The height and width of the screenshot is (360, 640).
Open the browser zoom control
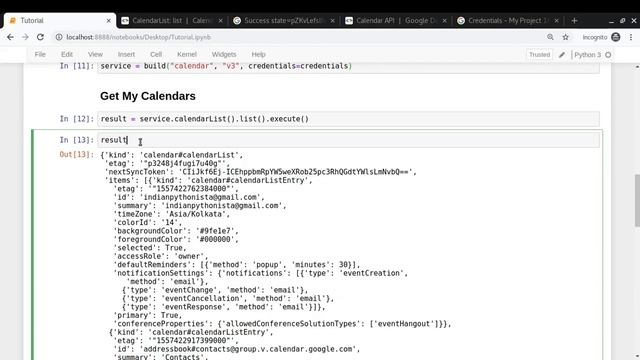click(550, 37)
